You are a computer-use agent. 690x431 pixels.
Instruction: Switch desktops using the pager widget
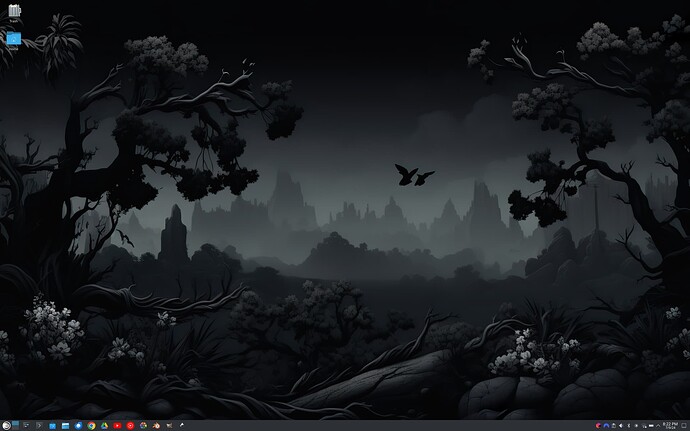pos(16,423)
